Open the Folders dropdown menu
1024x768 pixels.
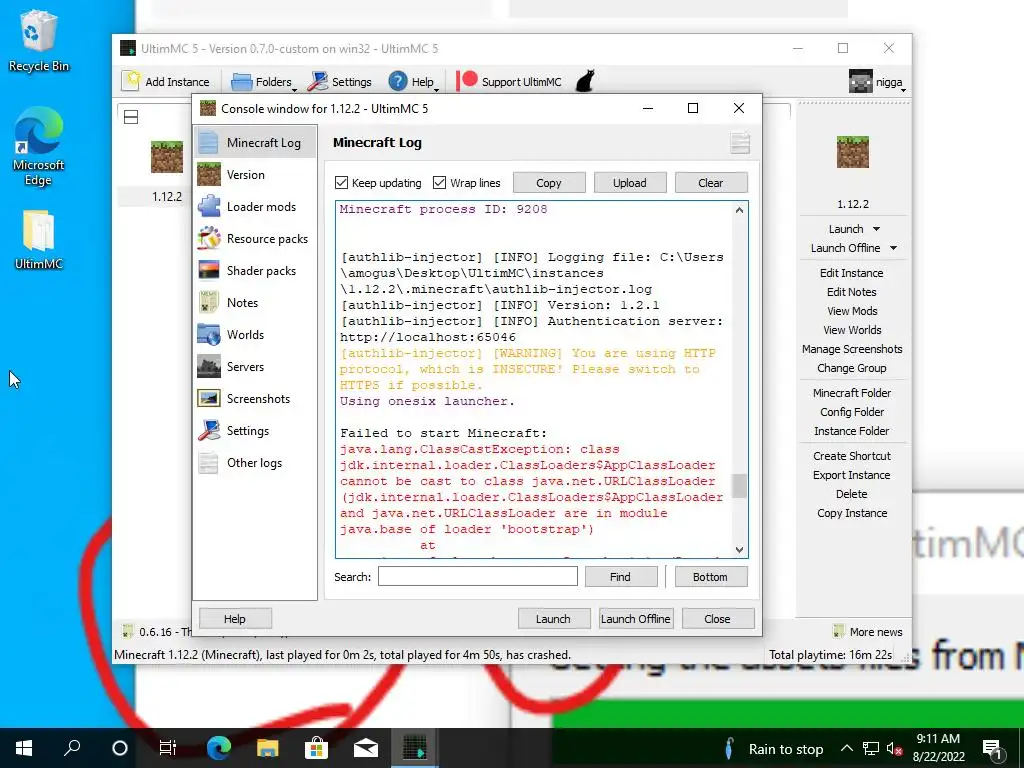(295, 90)
